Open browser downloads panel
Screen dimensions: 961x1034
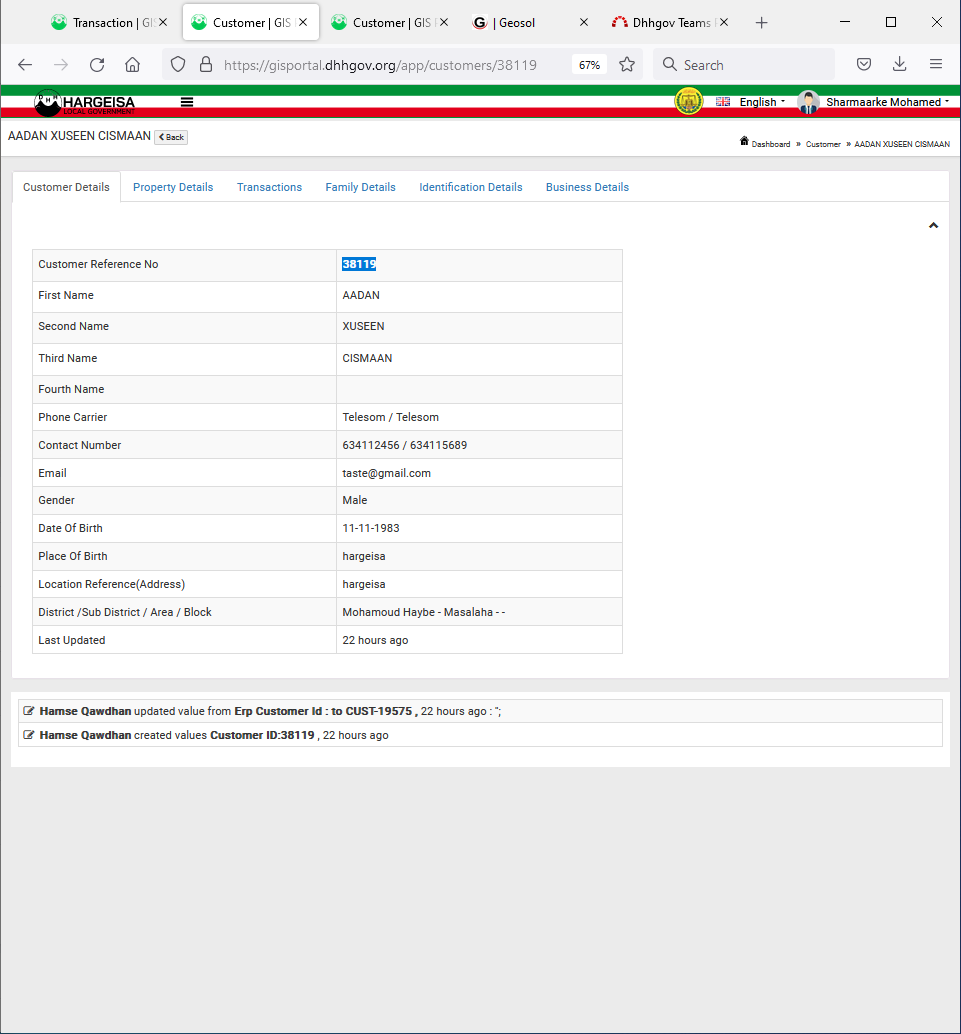click(x=900, y=65)
